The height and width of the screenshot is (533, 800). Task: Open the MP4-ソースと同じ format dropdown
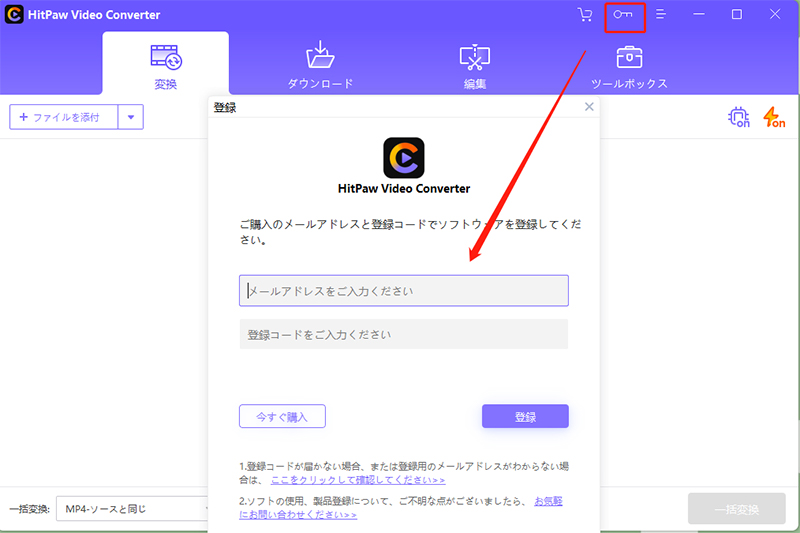[x=134, y=509]
